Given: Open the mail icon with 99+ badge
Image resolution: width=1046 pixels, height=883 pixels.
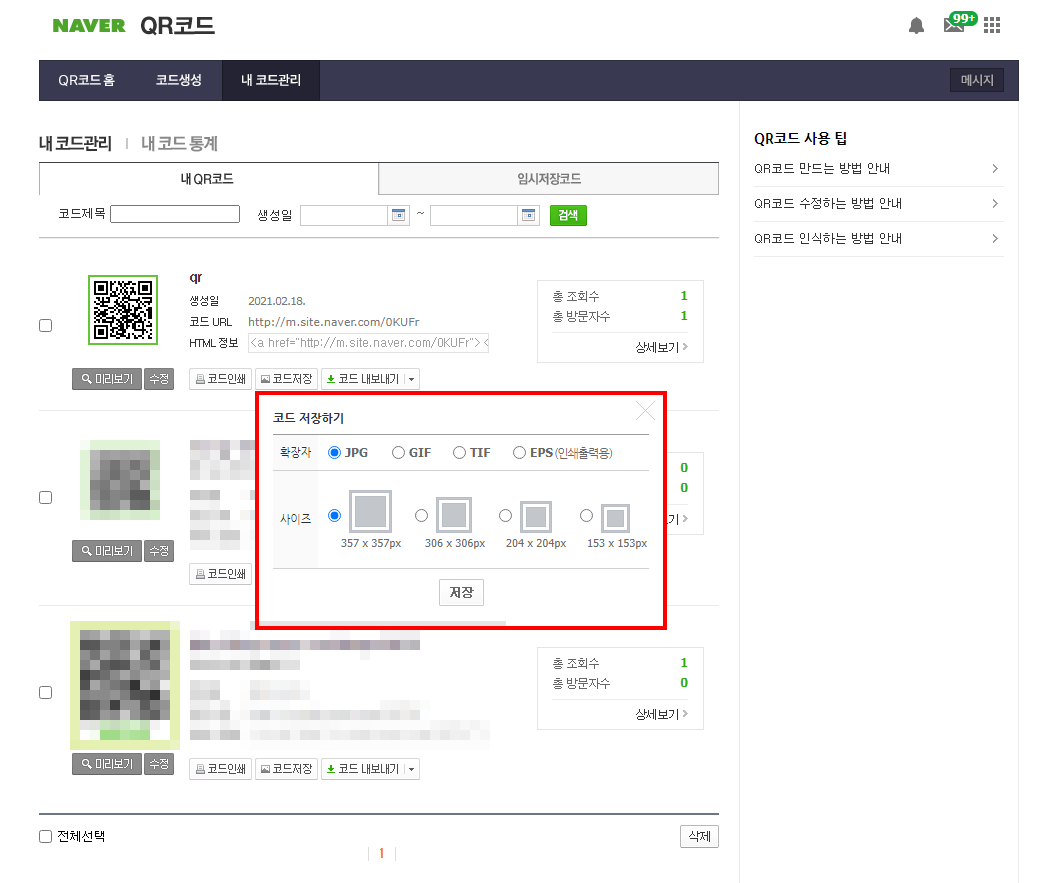Looking at the screenshot, I should click(959, 23).
